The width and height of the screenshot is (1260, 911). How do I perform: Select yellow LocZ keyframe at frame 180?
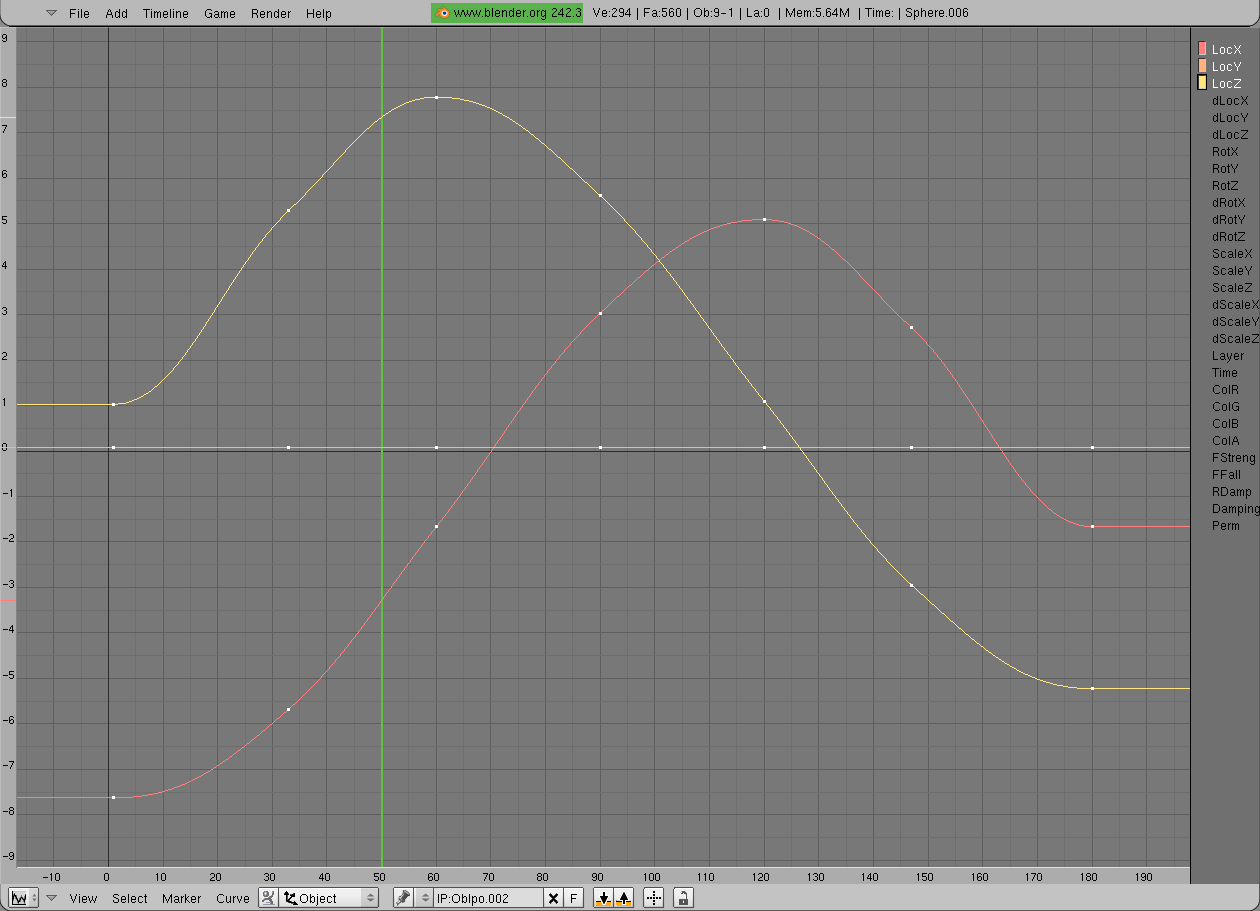click(1092, 688)
